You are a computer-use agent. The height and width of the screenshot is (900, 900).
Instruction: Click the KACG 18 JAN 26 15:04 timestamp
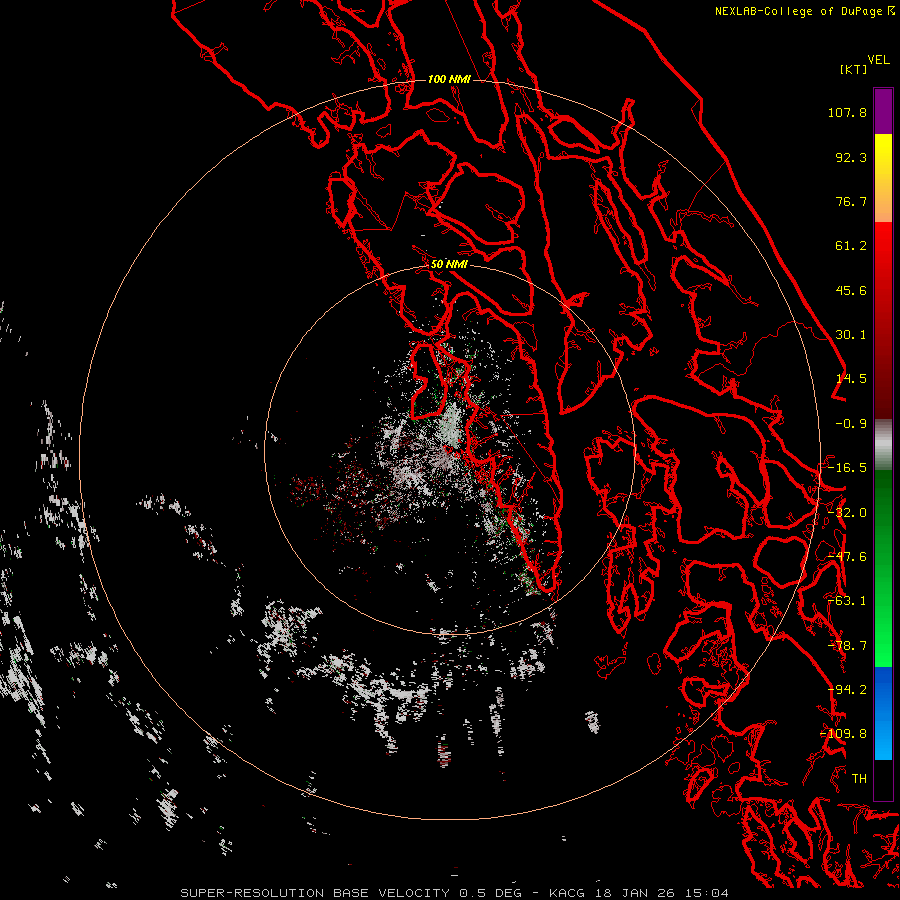[x=639, y=893]
